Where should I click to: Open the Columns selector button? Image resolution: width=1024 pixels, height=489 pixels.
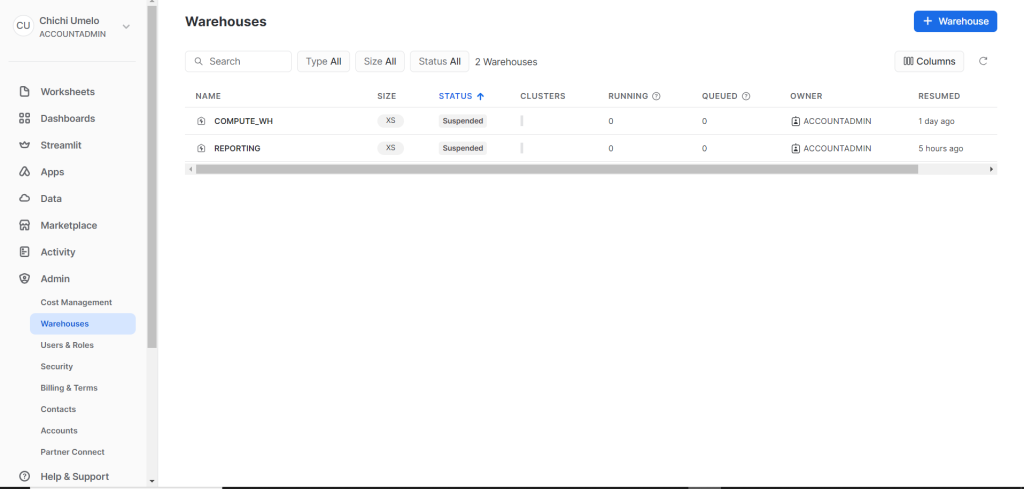[929, 61]
